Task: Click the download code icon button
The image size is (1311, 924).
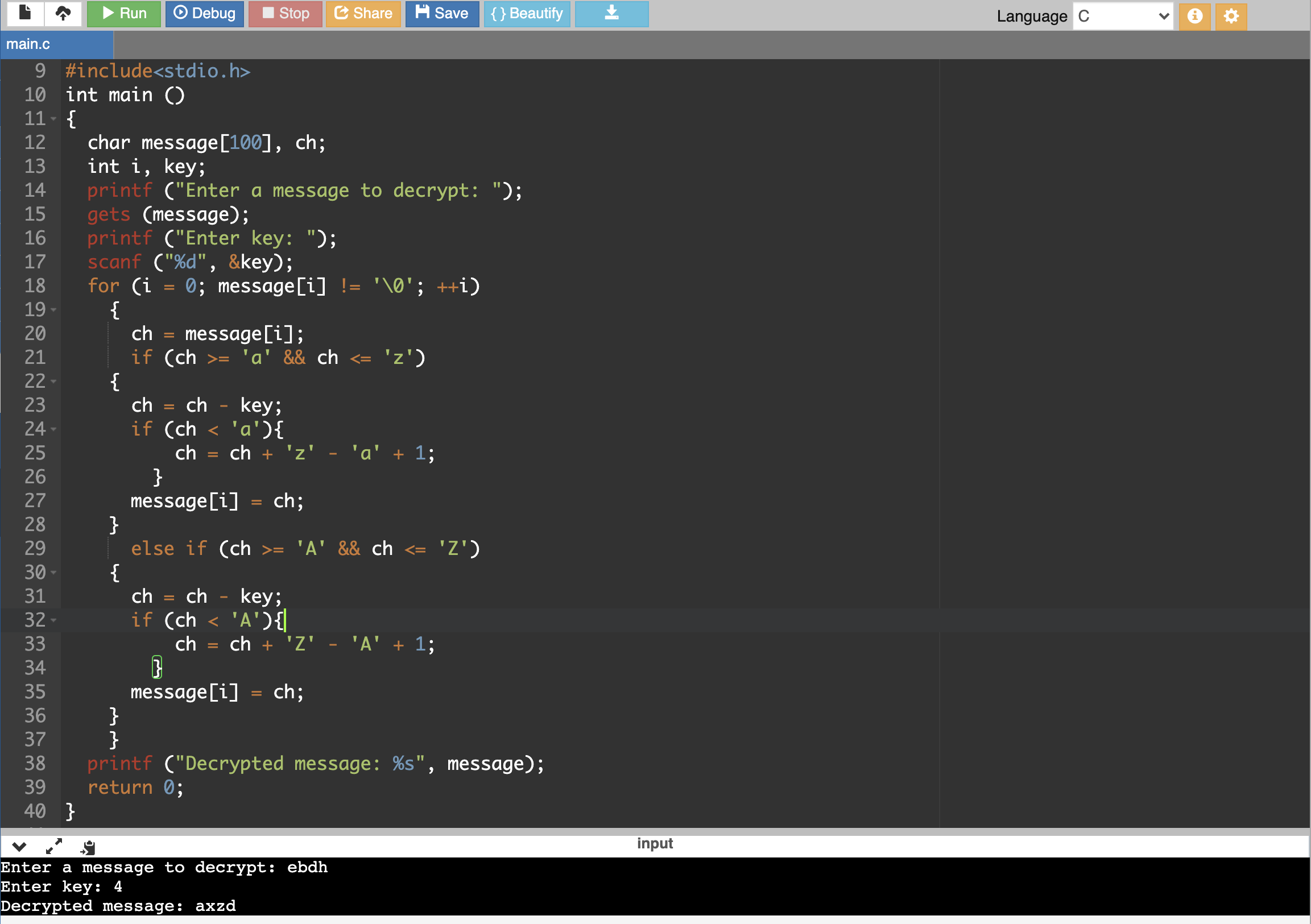Action: [x=611, y=13]
